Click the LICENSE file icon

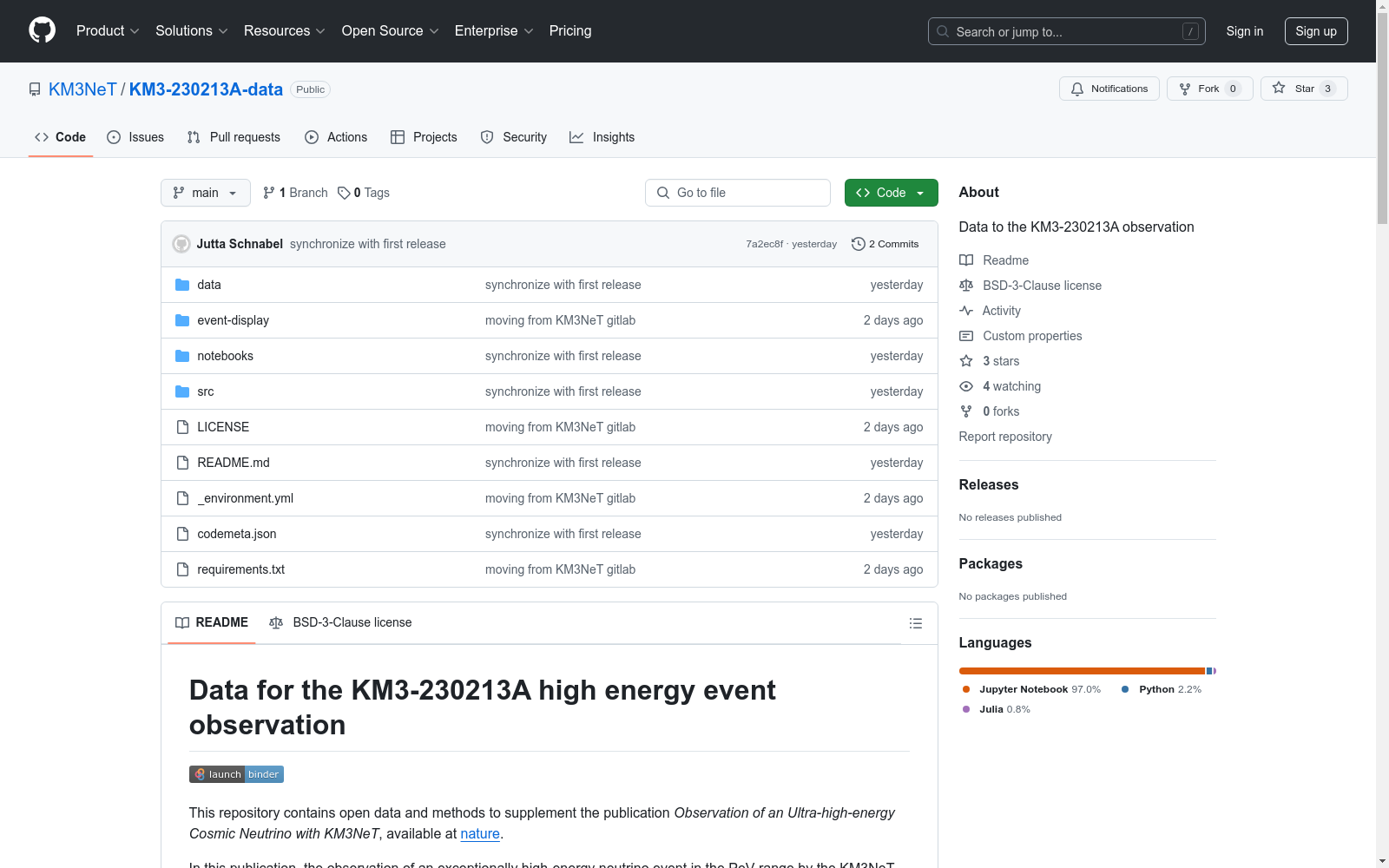click(182, 427)
